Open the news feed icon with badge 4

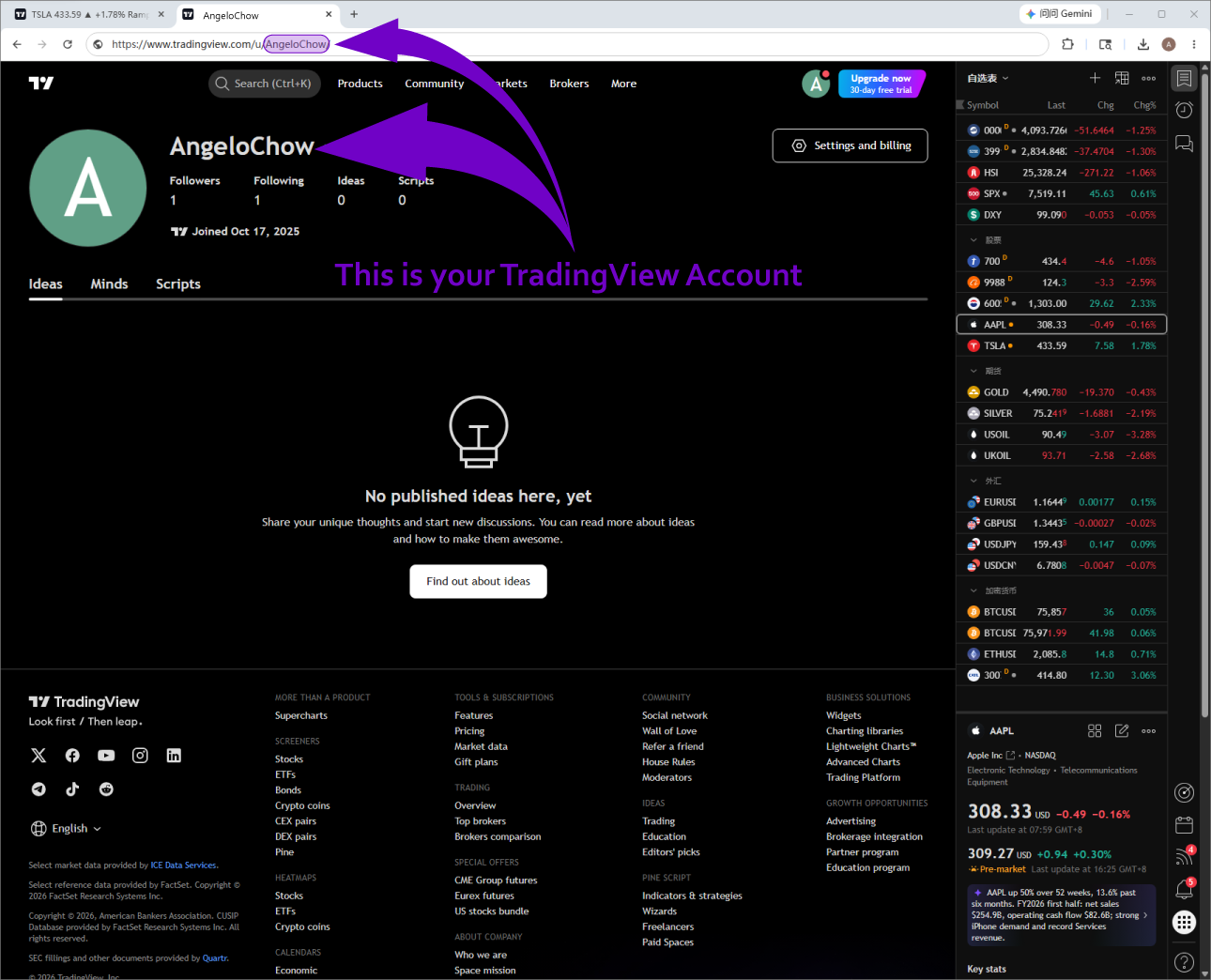1185,856
